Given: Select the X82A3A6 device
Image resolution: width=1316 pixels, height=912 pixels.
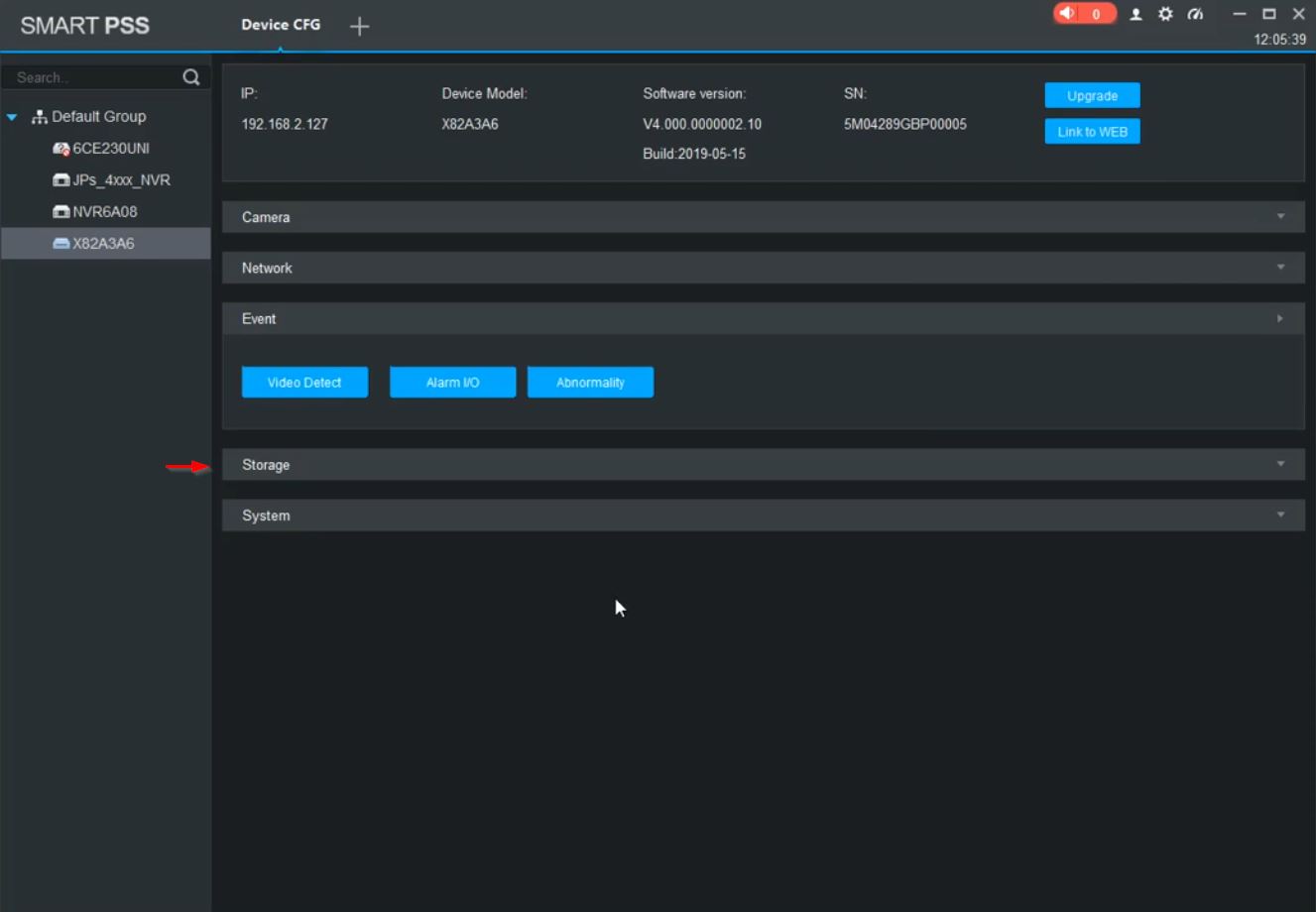Looking at the screenshot, I should 103,244.
